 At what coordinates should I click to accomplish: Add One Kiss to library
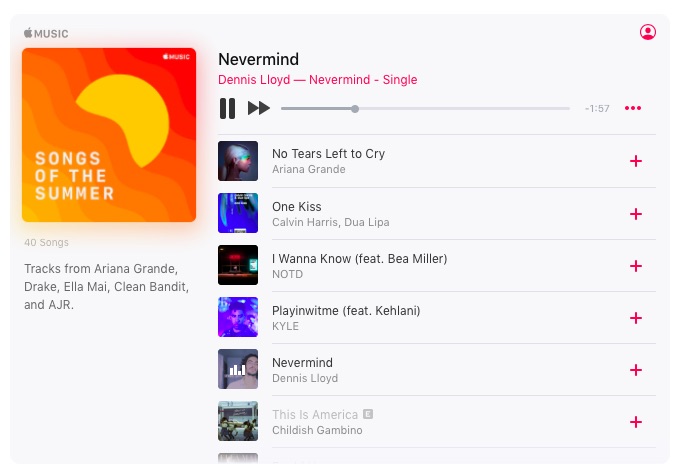tap(636, 214)
